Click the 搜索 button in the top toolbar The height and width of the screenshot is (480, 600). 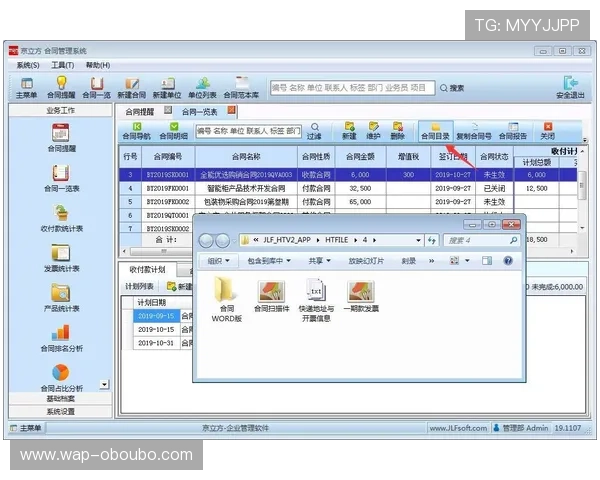tap(450, 88)
